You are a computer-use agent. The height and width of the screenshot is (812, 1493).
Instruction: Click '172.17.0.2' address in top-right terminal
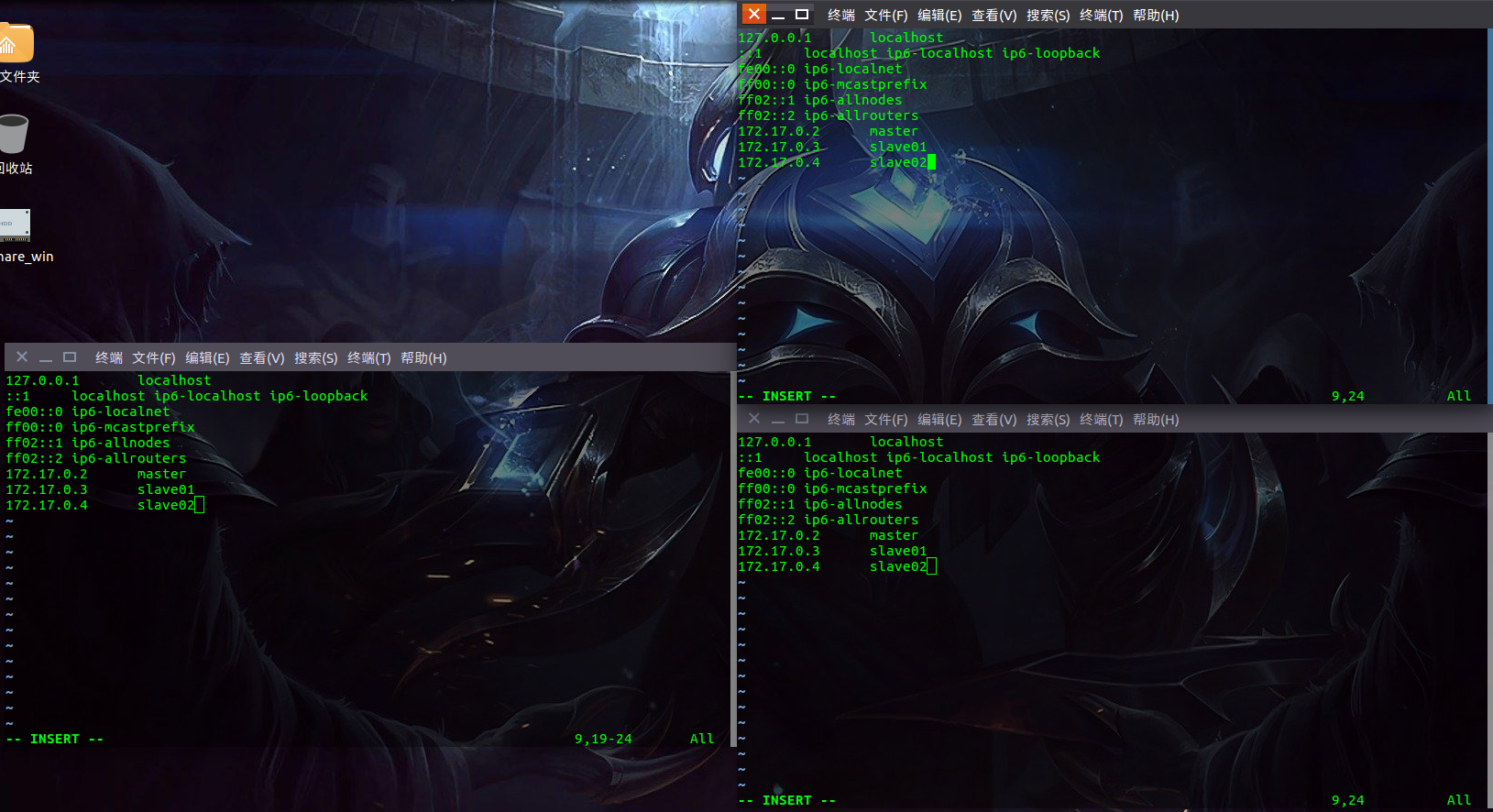pos(779,131)
